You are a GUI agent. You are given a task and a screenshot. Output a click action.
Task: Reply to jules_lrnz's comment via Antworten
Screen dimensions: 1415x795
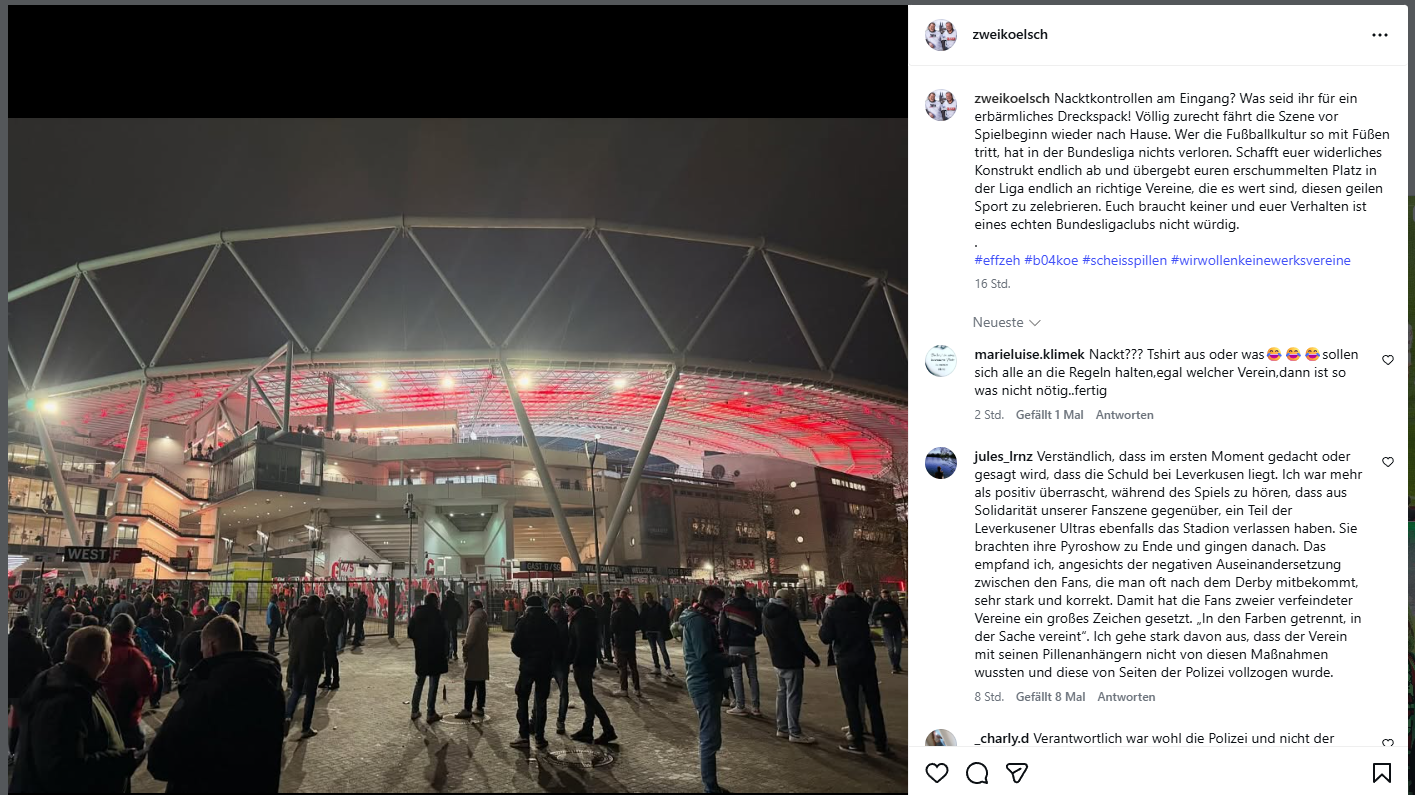pos(1126,697)
